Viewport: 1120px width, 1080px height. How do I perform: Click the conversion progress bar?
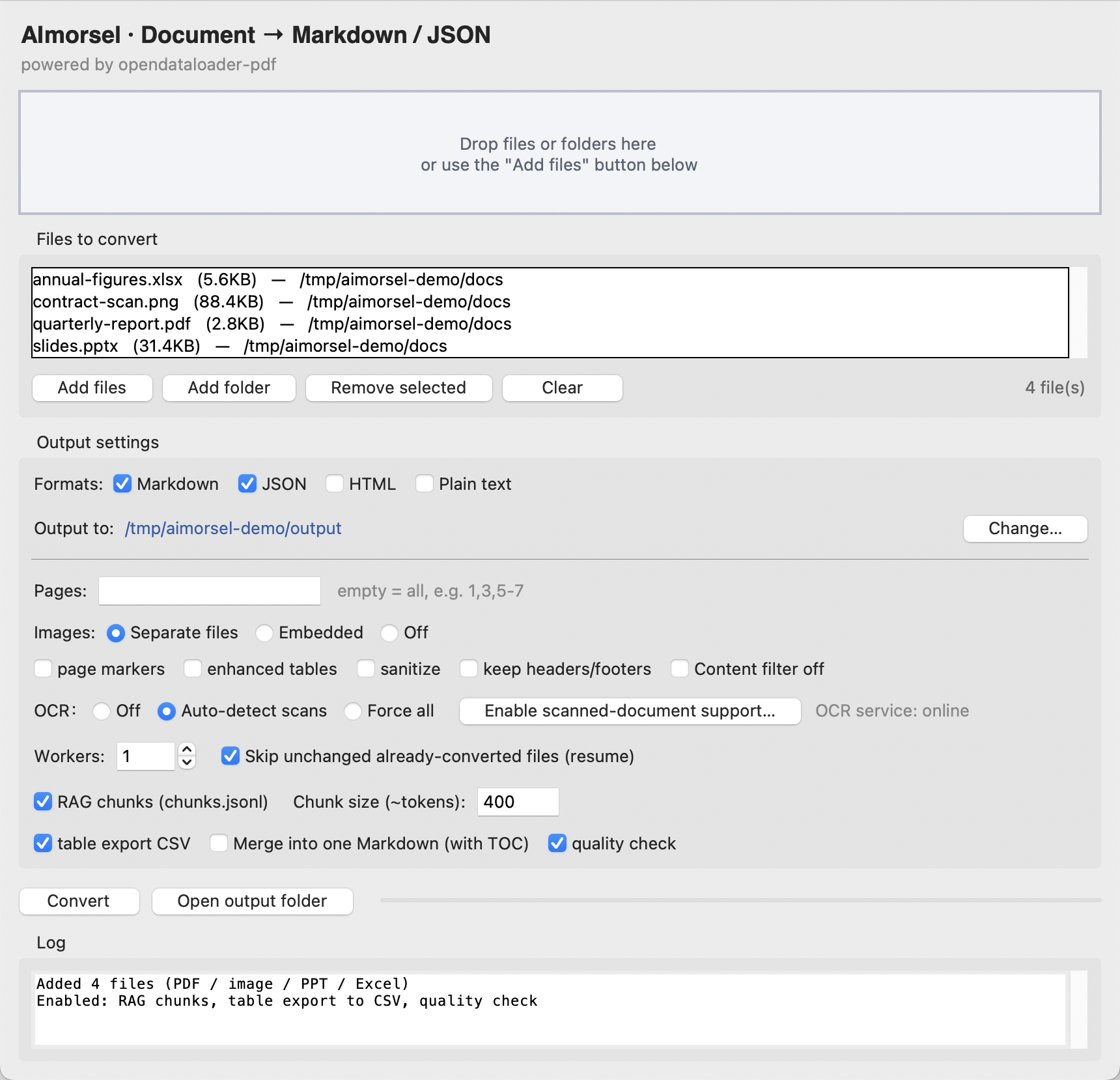tap(741, 900)
